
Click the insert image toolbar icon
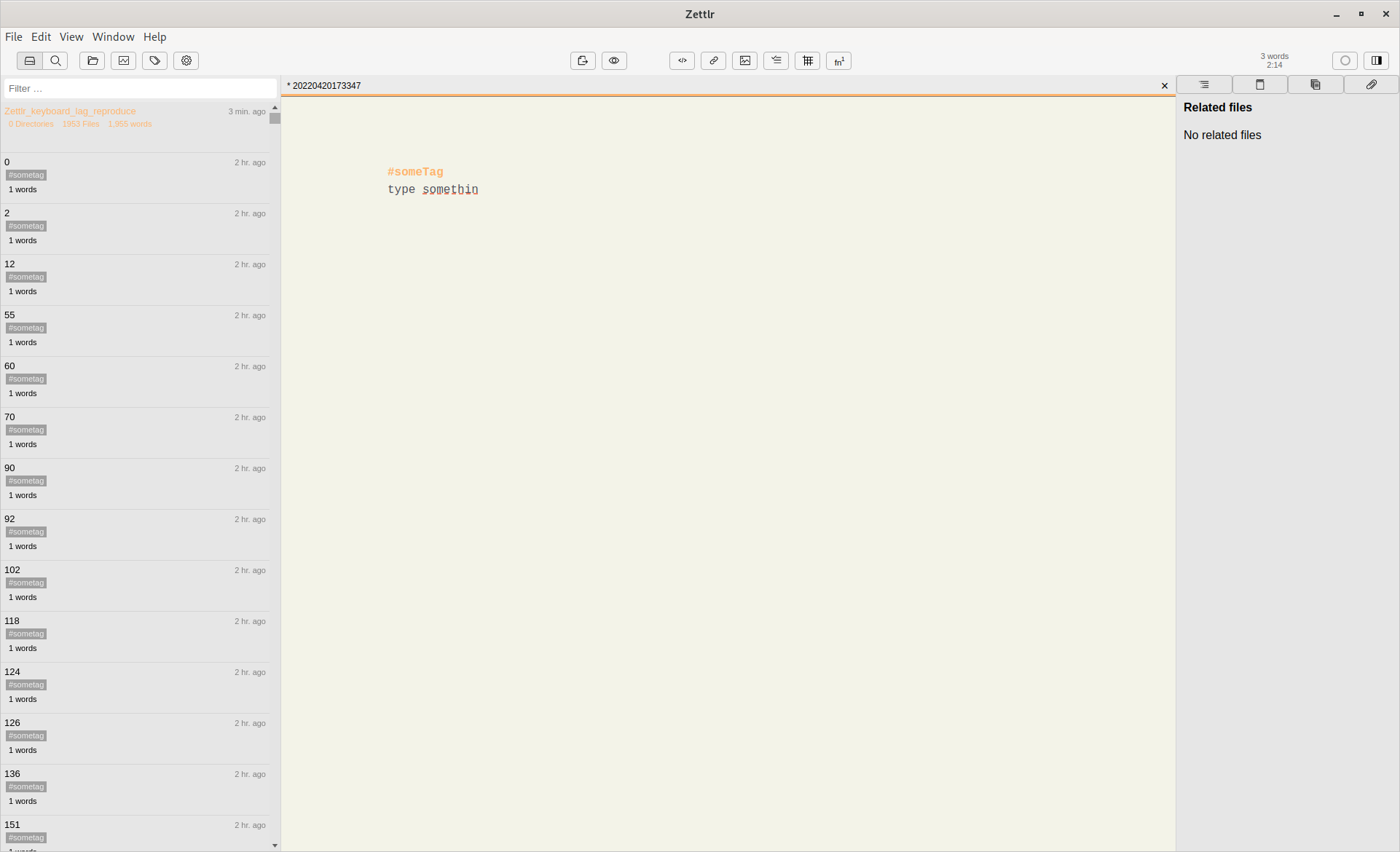tap(745, 61)
